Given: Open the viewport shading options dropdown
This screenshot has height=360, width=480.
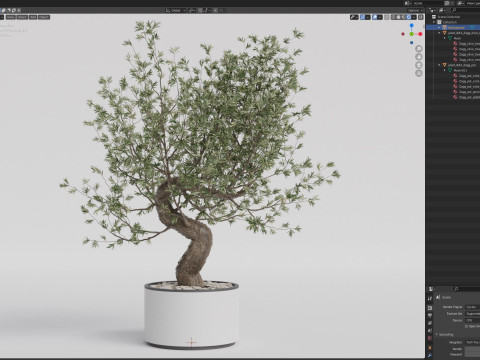Looking at the screenshot, I should point(414,17).
